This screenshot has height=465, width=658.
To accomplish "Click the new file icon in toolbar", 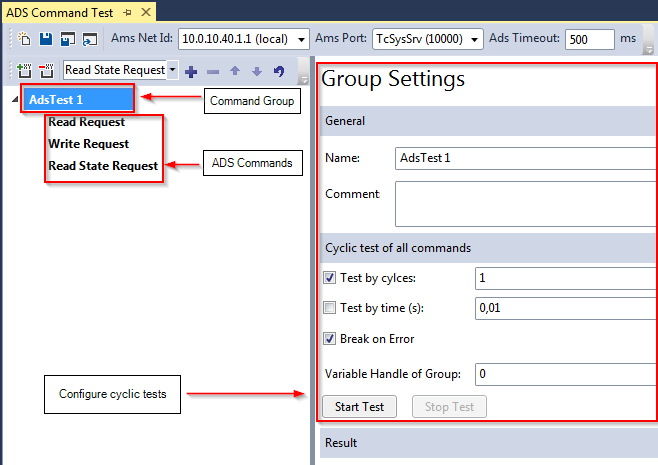I will (24, 39).
